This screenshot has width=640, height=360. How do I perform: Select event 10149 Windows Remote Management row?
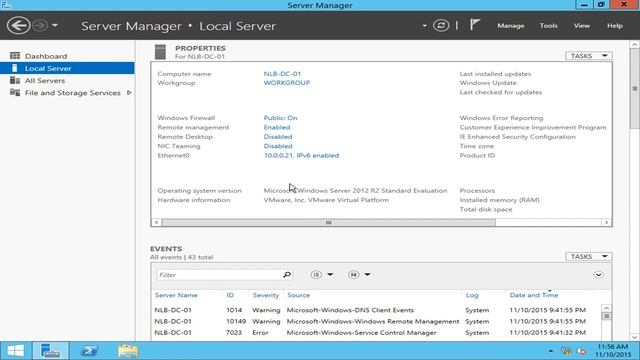click(x=376, y=322)
